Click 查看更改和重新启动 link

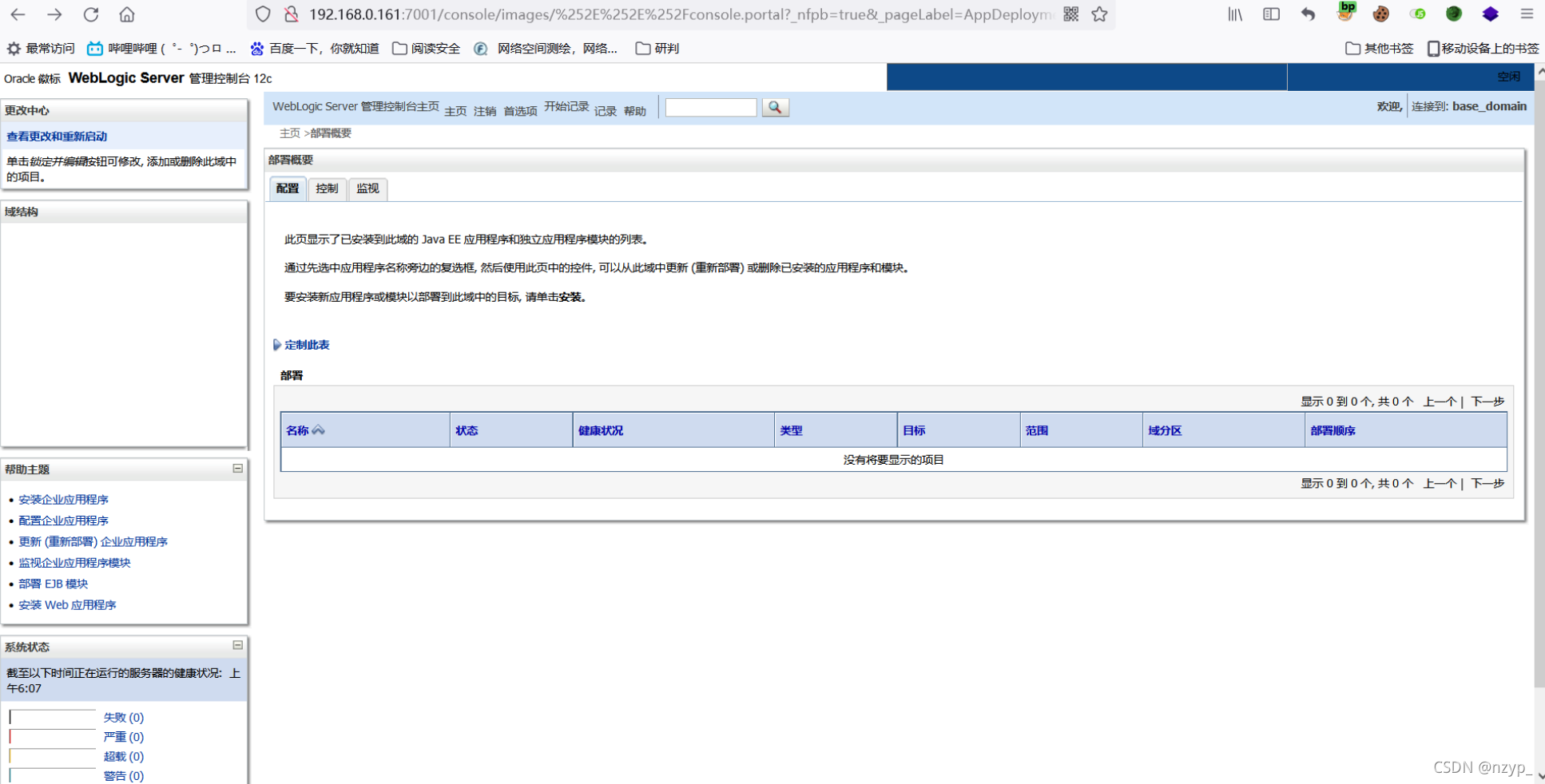57,137
